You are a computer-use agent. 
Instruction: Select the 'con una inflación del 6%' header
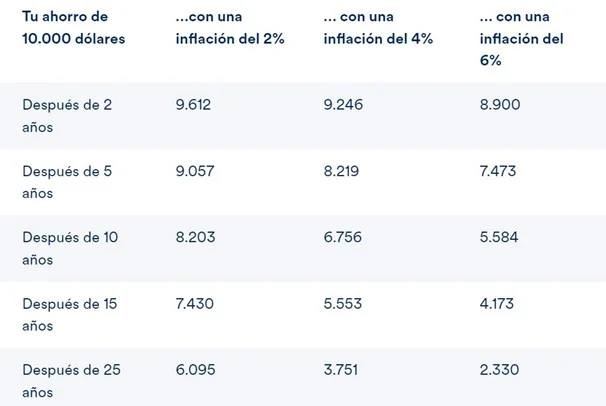click(x=522, y=39)
